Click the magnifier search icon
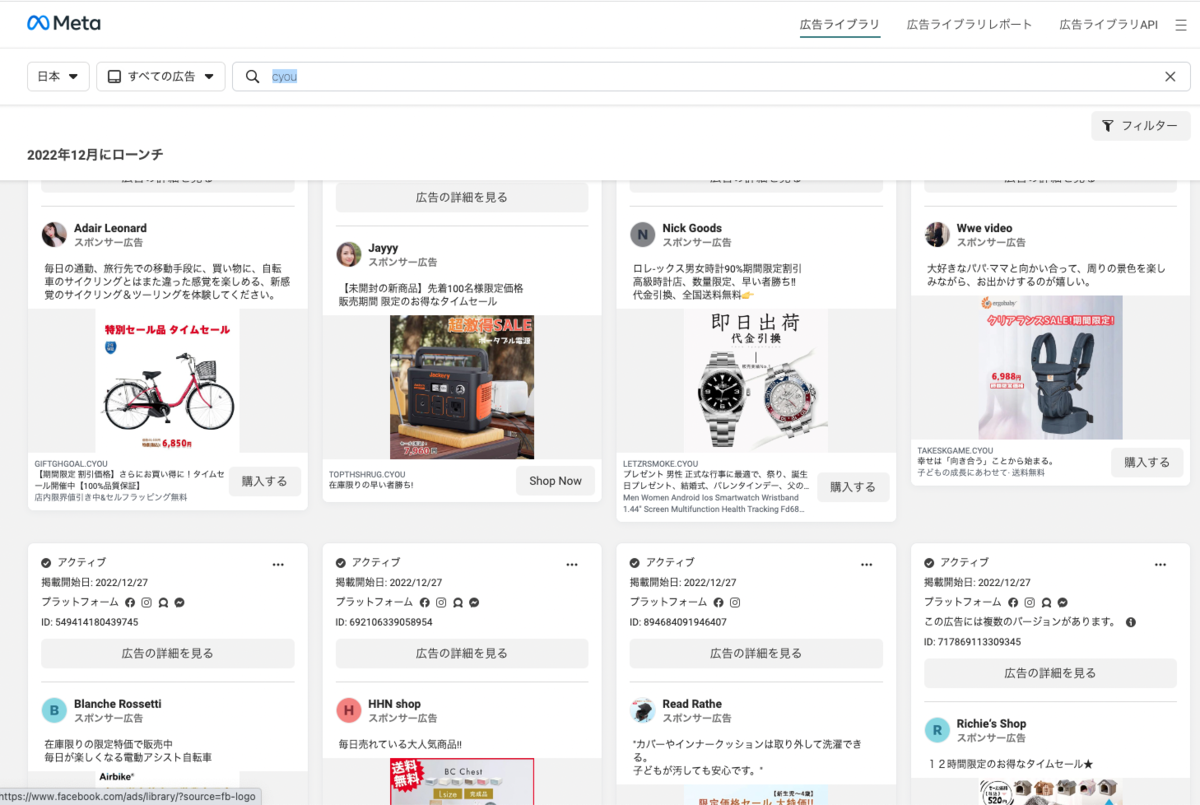 [252, 77]
